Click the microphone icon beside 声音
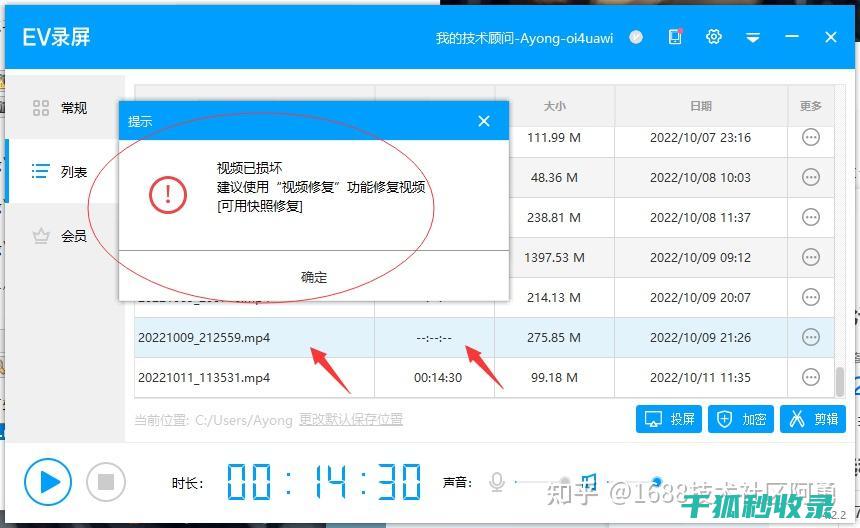This screenshot has height=528, width=860. pyautogui.click(x=497, y=482)
